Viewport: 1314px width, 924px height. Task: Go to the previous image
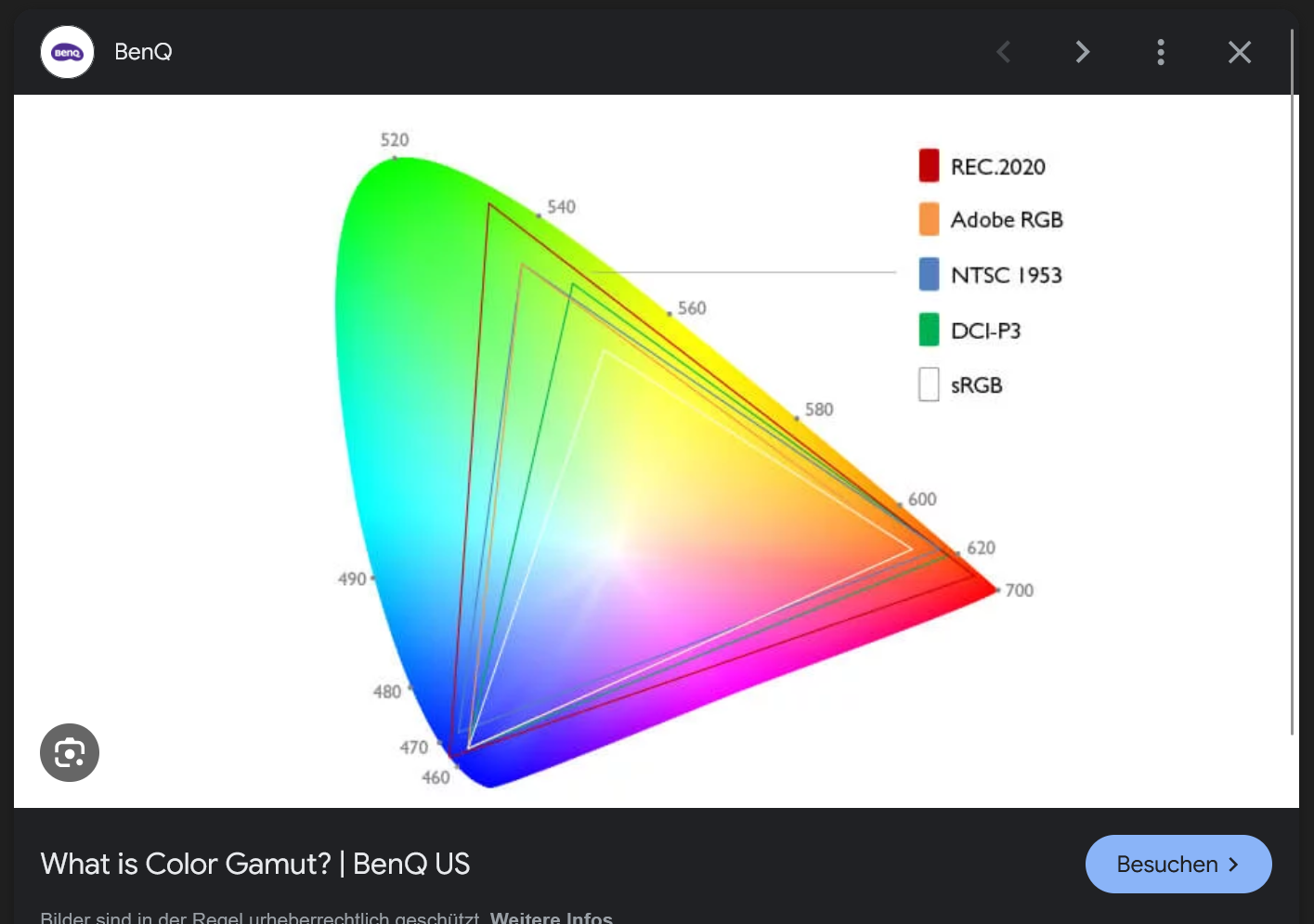pyautogui.click(x=1003, y=52)
